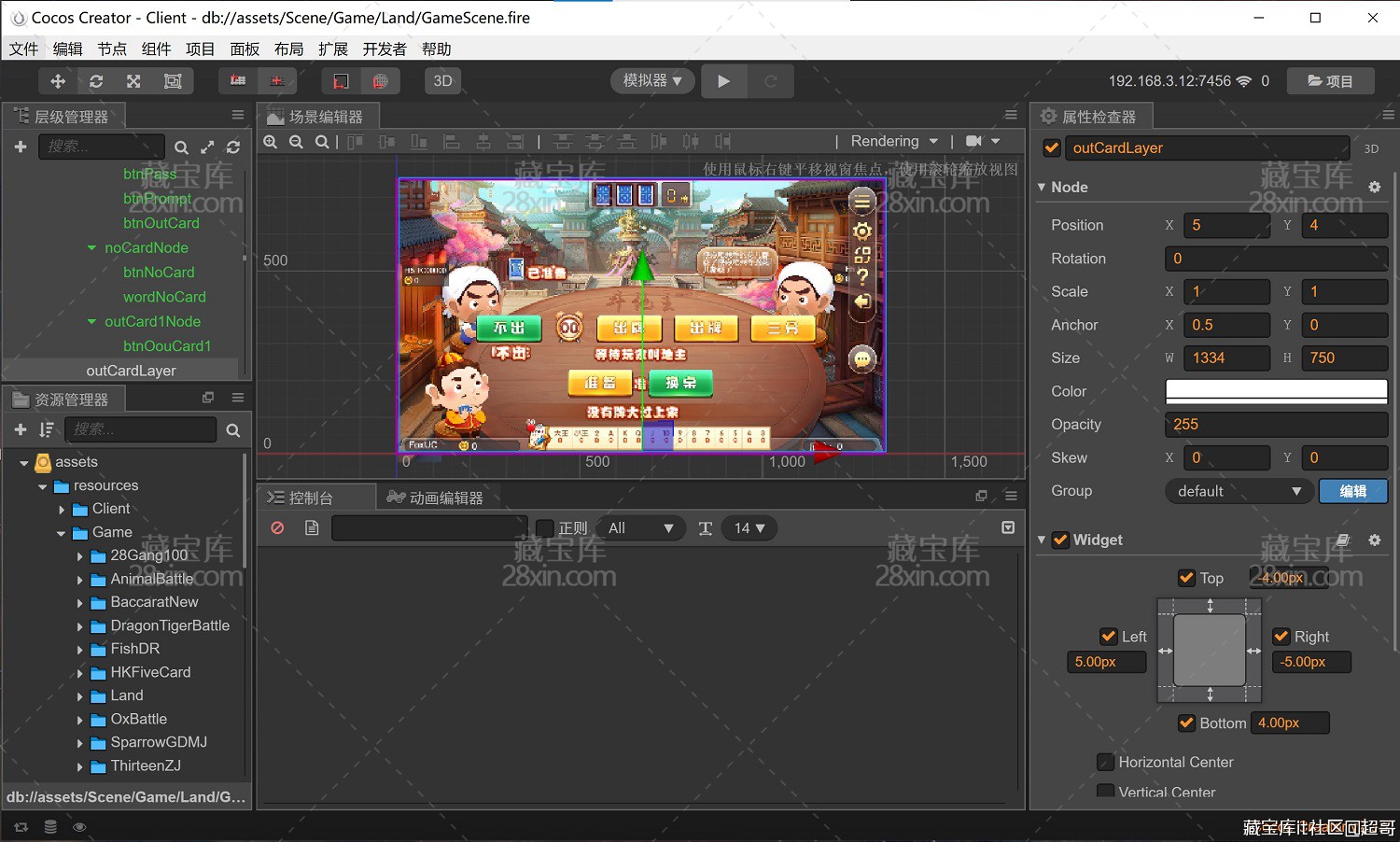Clear the console log
This screenshot has height=842, width=1400.
tap(277, 528)
